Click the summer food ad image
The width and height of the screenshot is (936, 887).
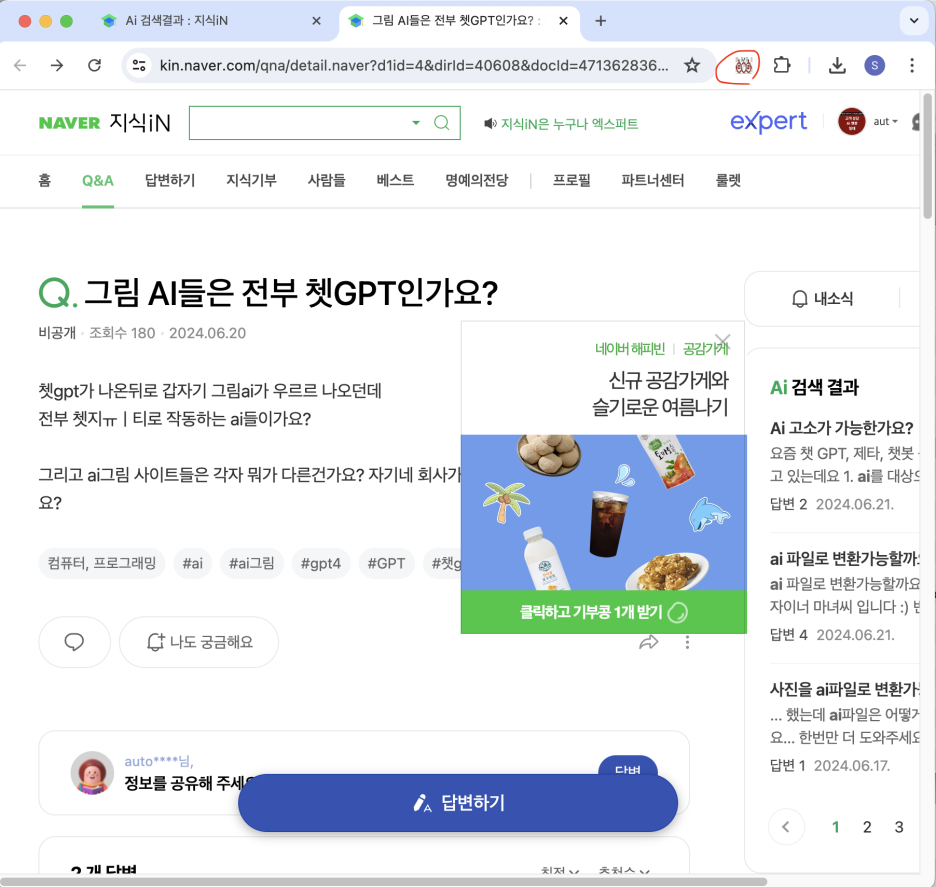[x=604, y=512]
